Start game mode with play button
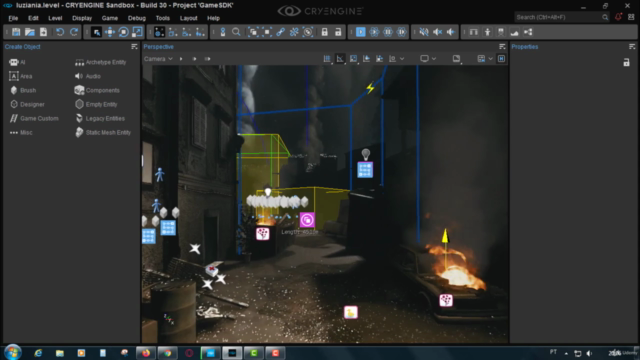Image resolution: width=640 pixels, height=360 pixels. [x=360, y=32]
